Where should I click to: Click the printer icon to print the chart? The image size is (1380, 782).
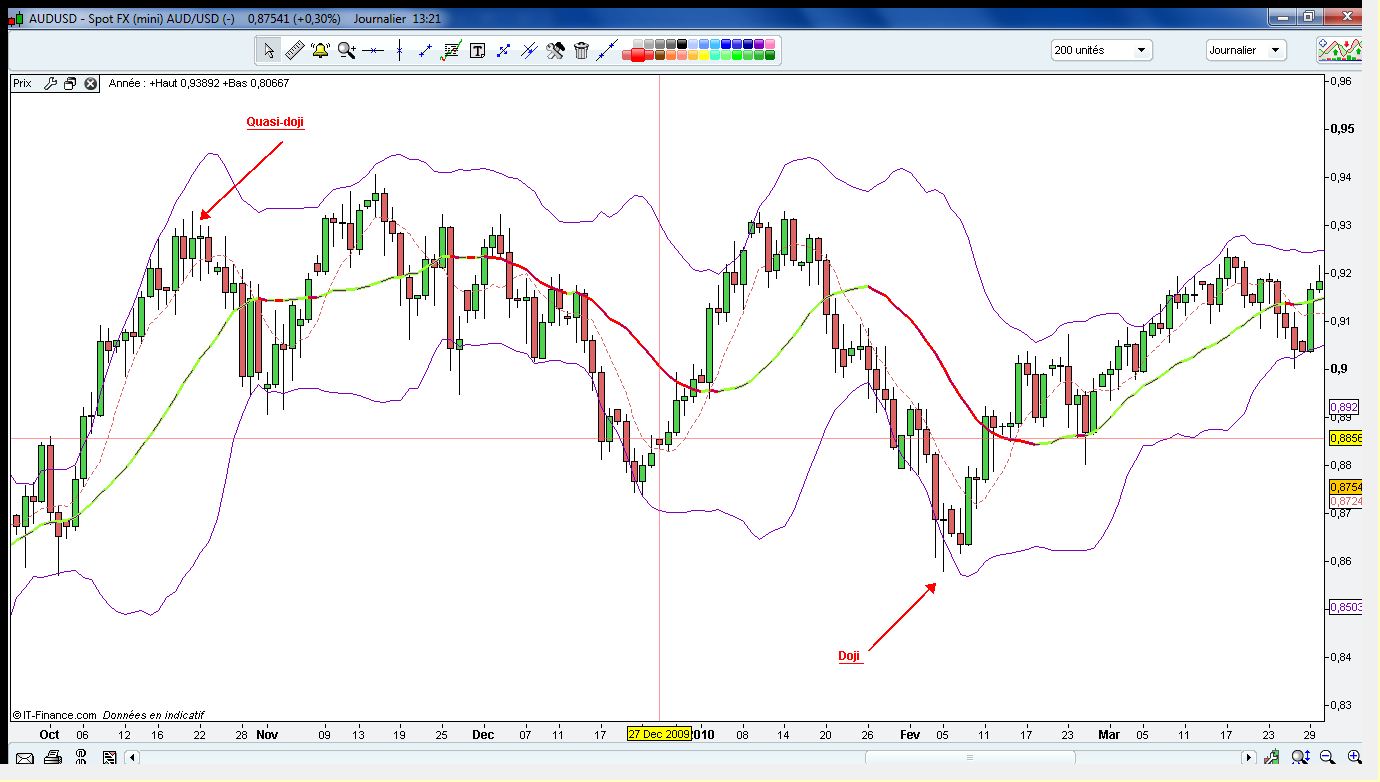[51, 757]
